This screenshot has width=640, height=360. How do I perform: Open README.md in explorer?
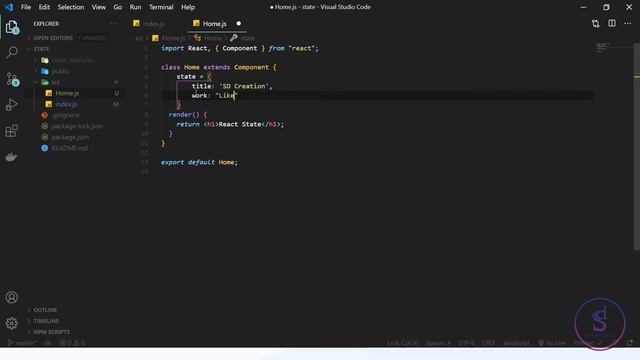point(69,148)
